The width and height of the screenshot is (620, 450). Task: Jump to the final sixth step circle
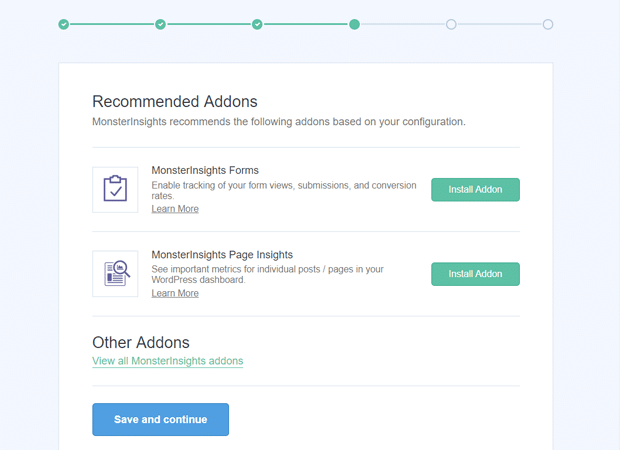coord(548,24)
